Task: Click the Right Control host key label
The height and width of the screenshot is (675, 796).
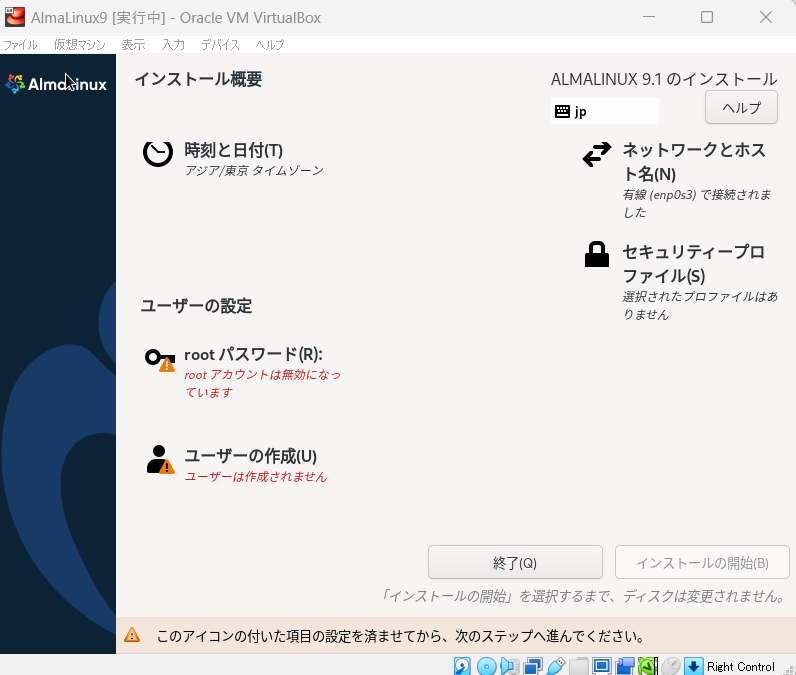Action: (x=741, y=666)
